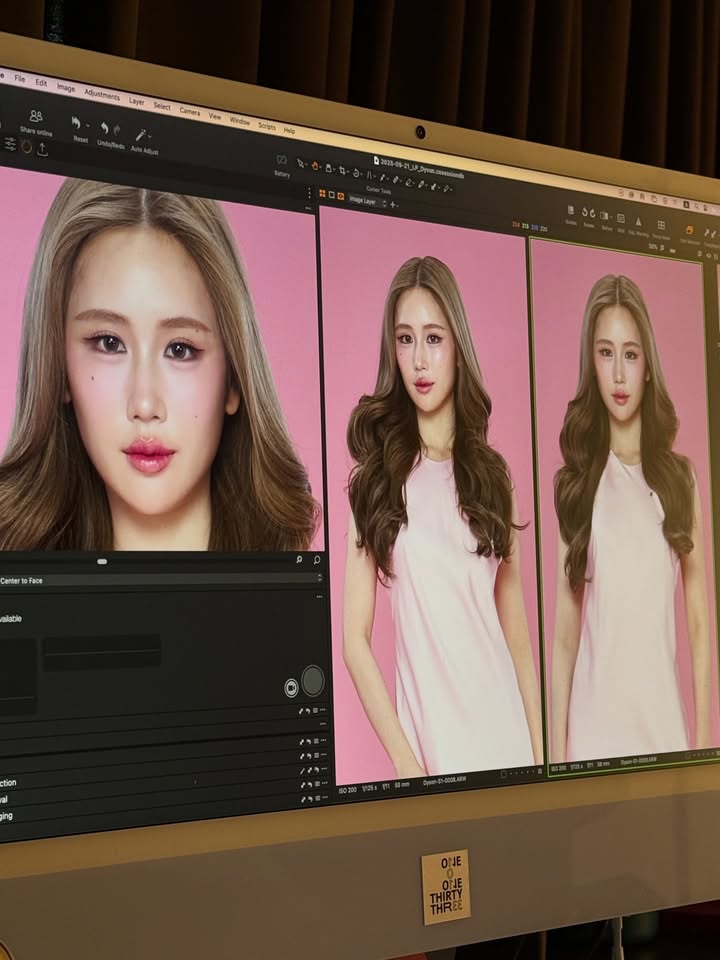Click the Rotate arrows toolbar icon

pyautogui.click(x=588, y=214)
